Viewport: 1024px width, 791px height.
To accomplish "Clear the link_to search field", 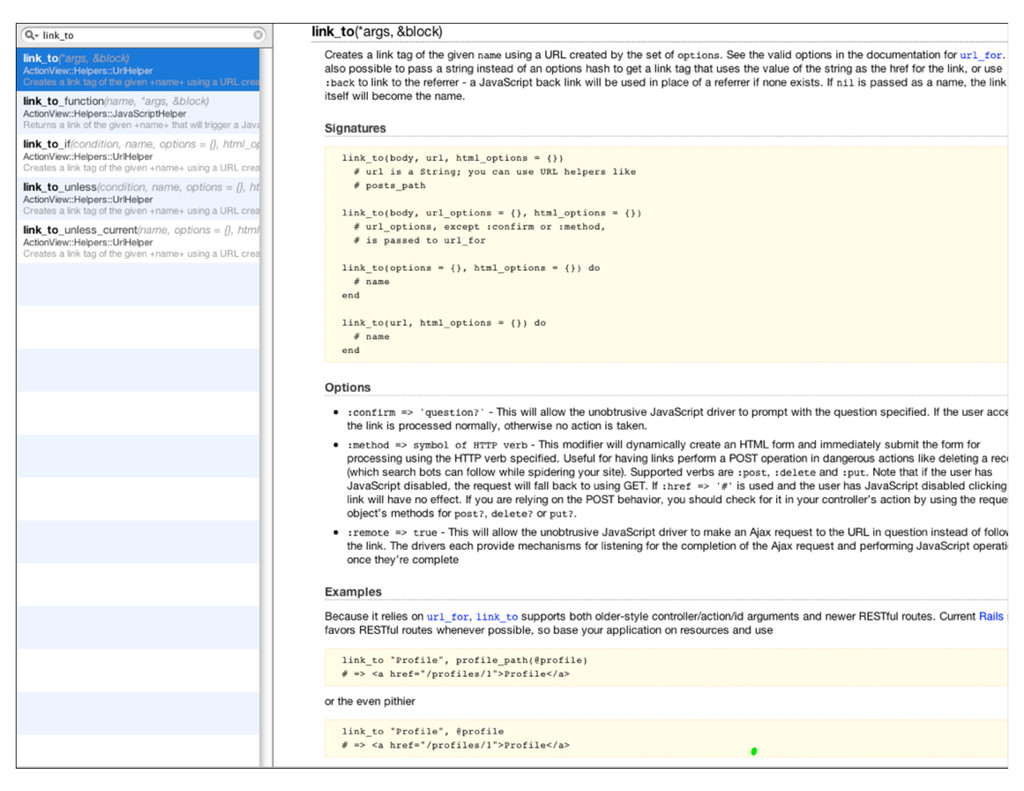I will click(258, 35).
